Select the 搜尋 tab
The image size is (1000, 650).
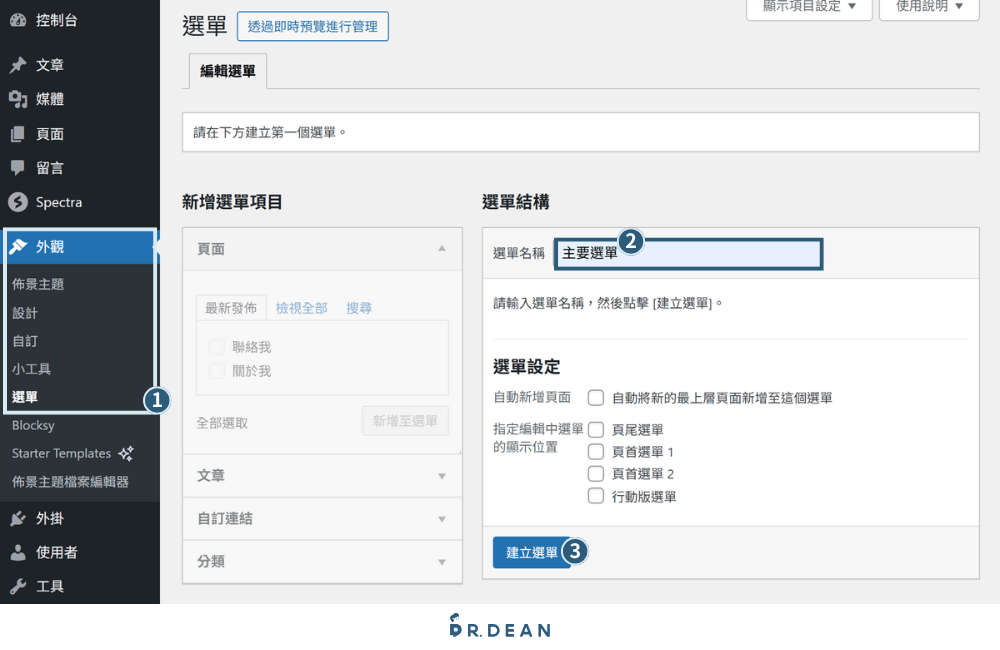(359, 308)
